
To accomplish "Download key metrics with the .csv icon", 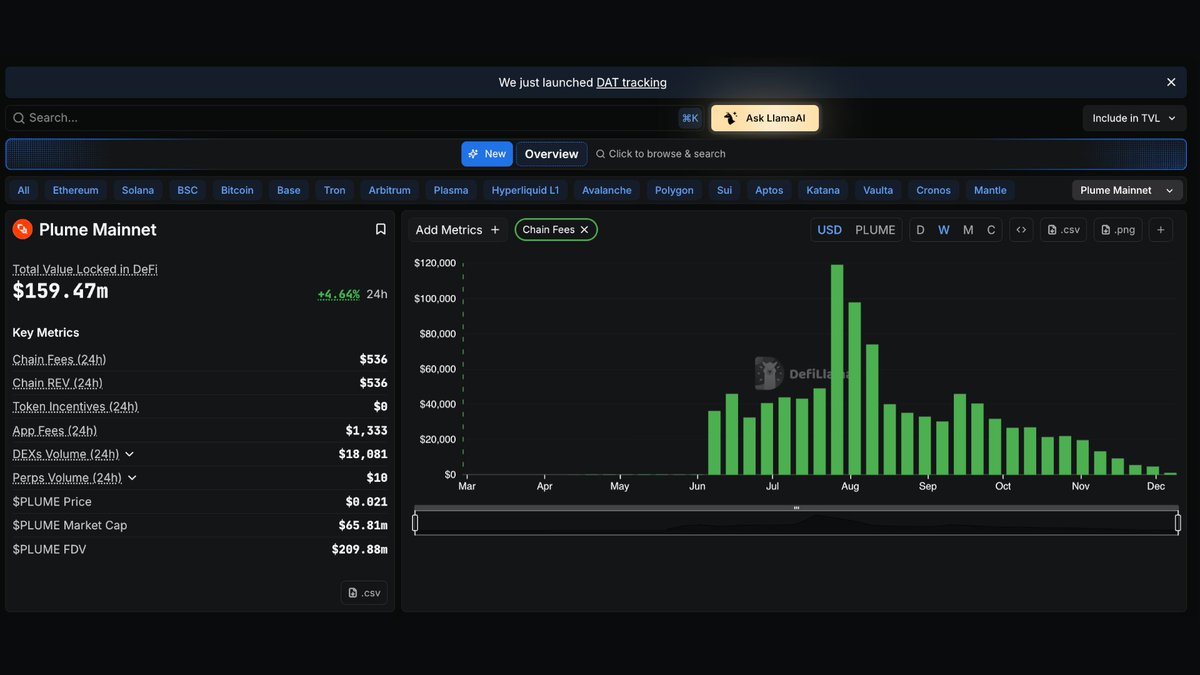I will 364,592.
